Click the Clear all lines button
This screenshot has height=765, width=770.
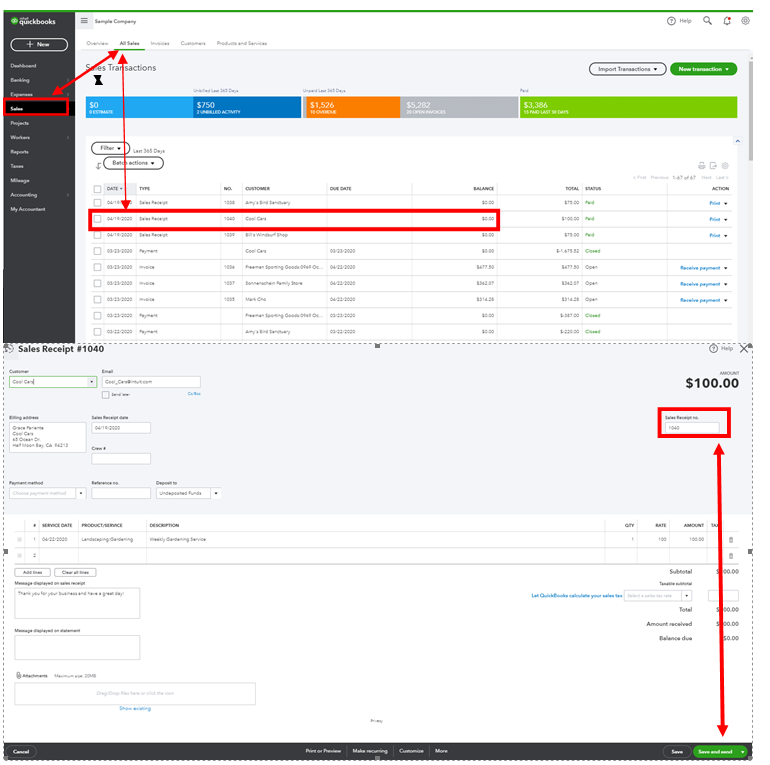75,573
